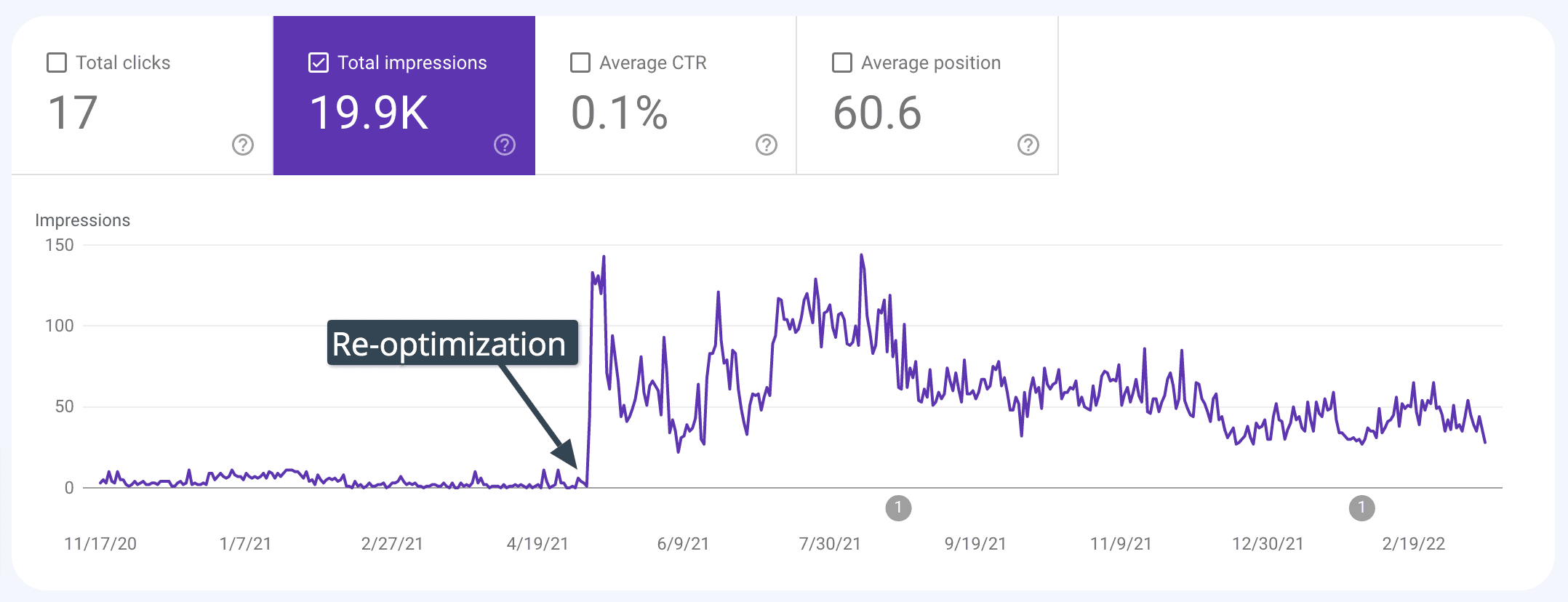Click annotation badge below chart near 9/19/21
This screenshot has width=1568, height=602.
click(x=898, y=507)
